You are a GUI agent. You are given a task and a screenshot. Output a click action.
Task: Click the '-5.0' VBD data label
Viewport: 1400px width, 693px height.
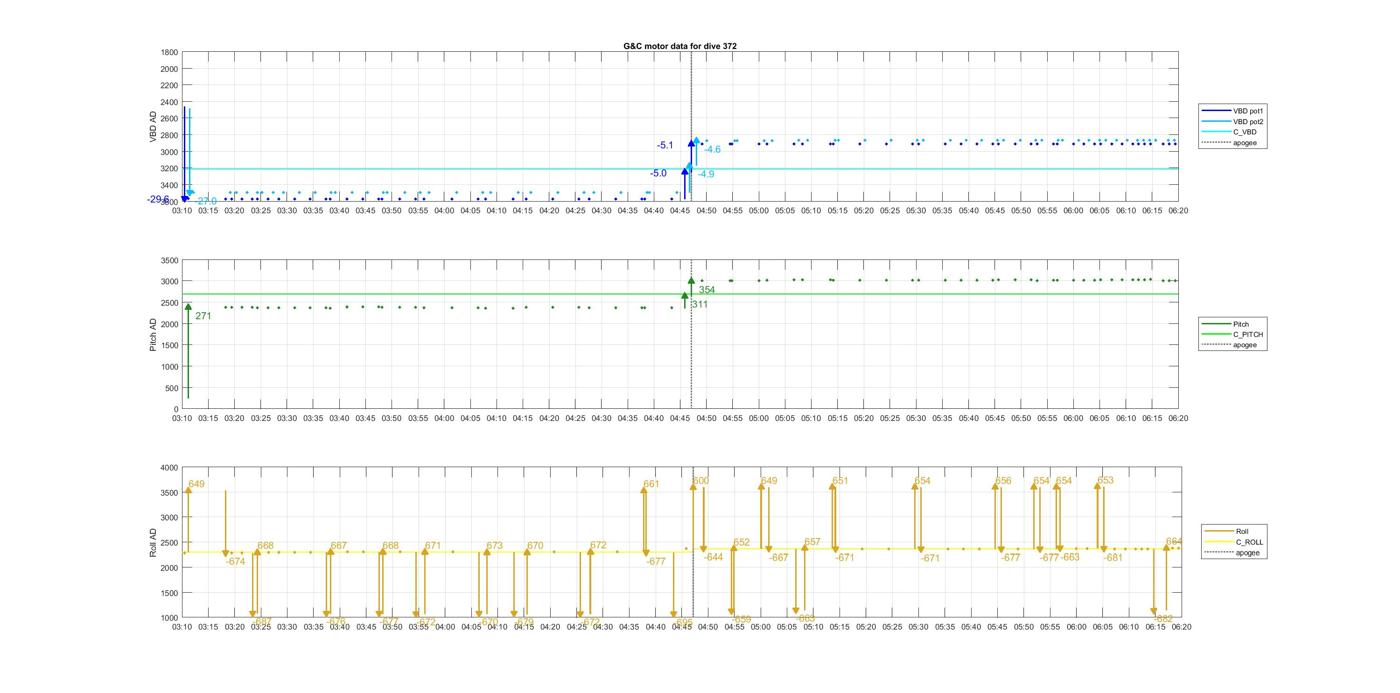point(658,174)
